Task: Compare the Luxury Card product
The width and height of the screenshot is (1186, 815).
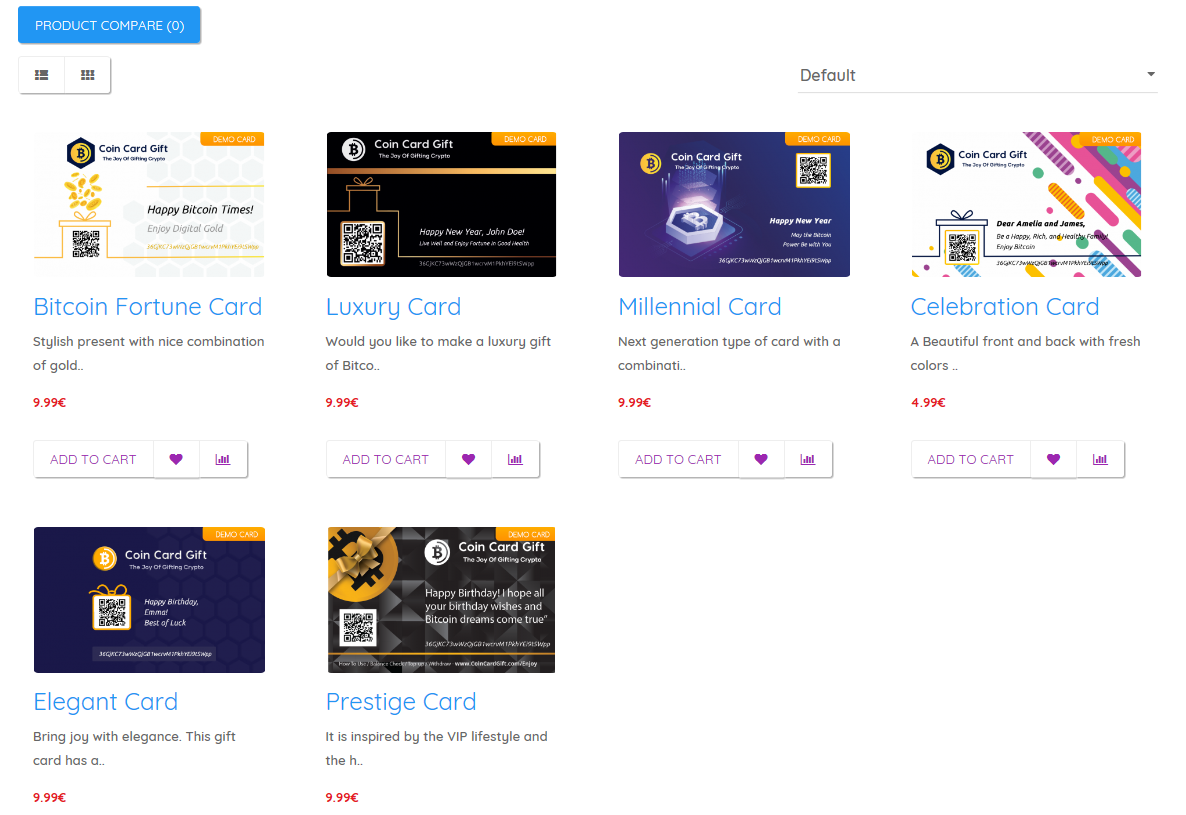Action: [515, 459]
